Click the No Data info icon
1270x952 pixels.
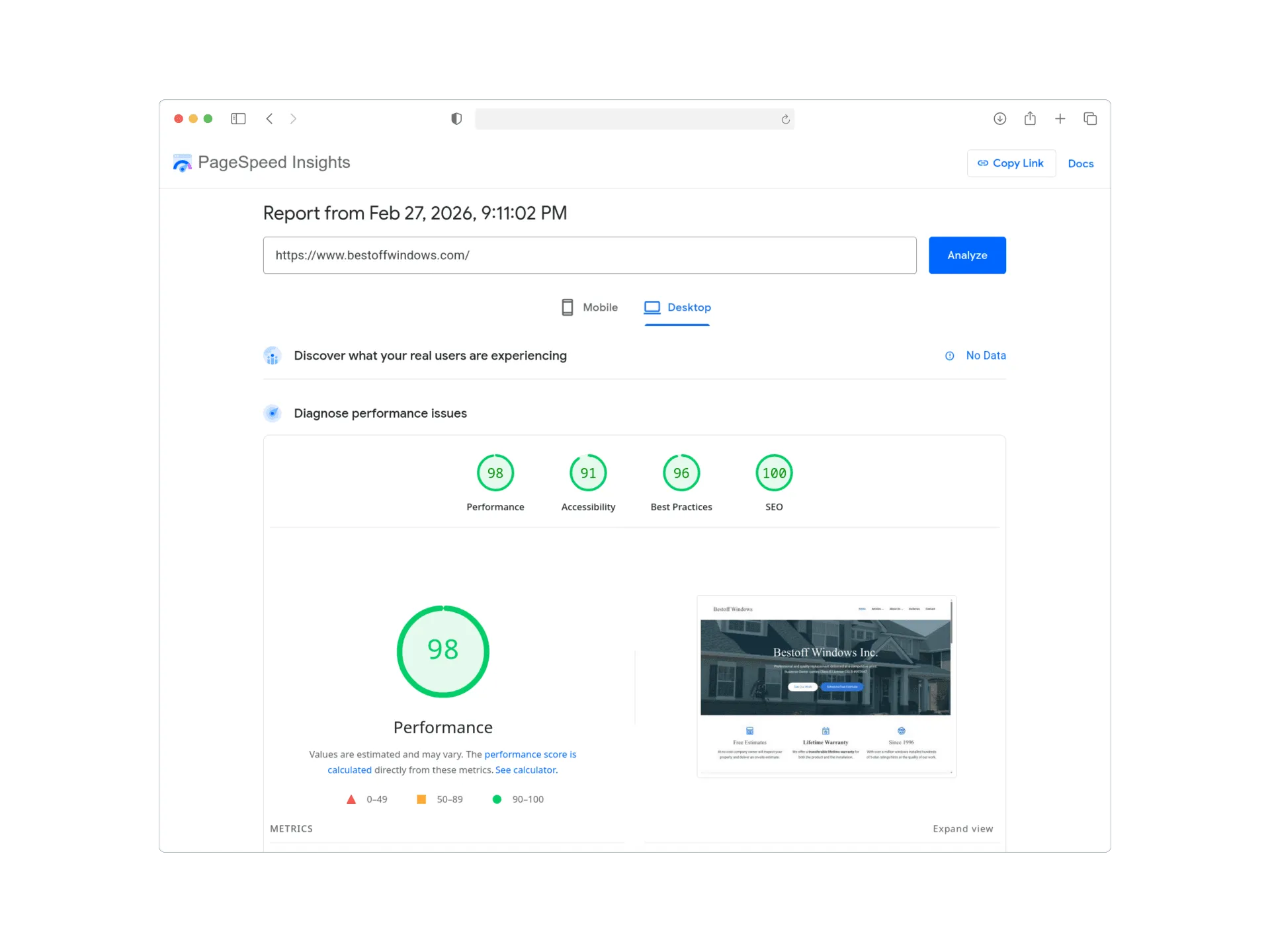(x=950, y=356)
